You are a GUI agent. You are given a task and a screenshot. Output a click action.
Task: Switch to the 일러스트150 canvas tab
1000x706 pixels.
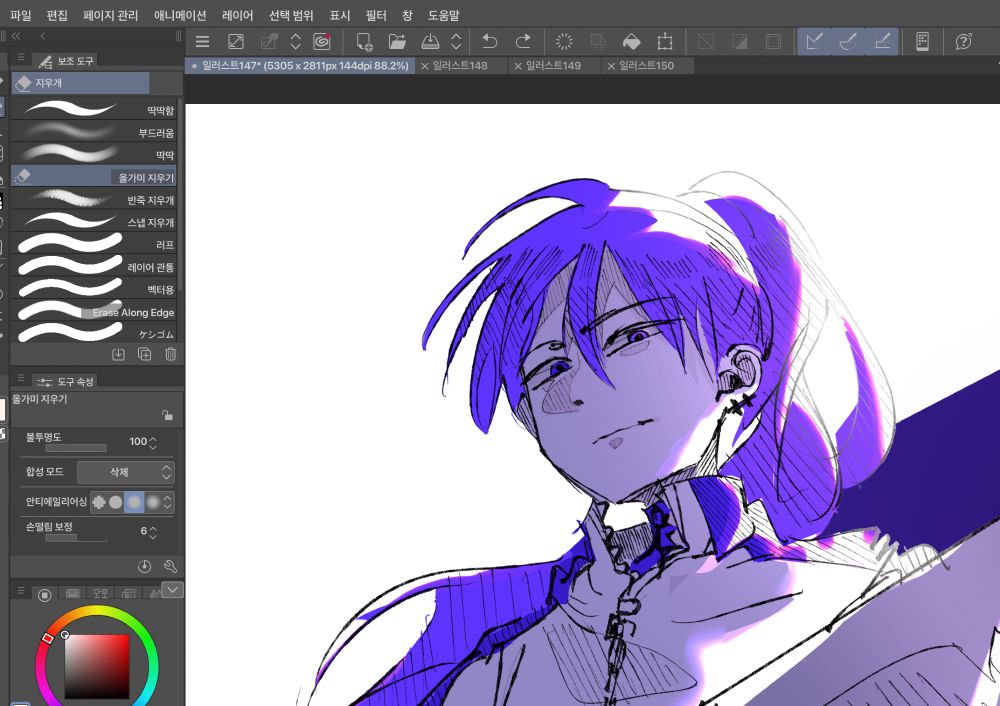click(x=646, y=65)
